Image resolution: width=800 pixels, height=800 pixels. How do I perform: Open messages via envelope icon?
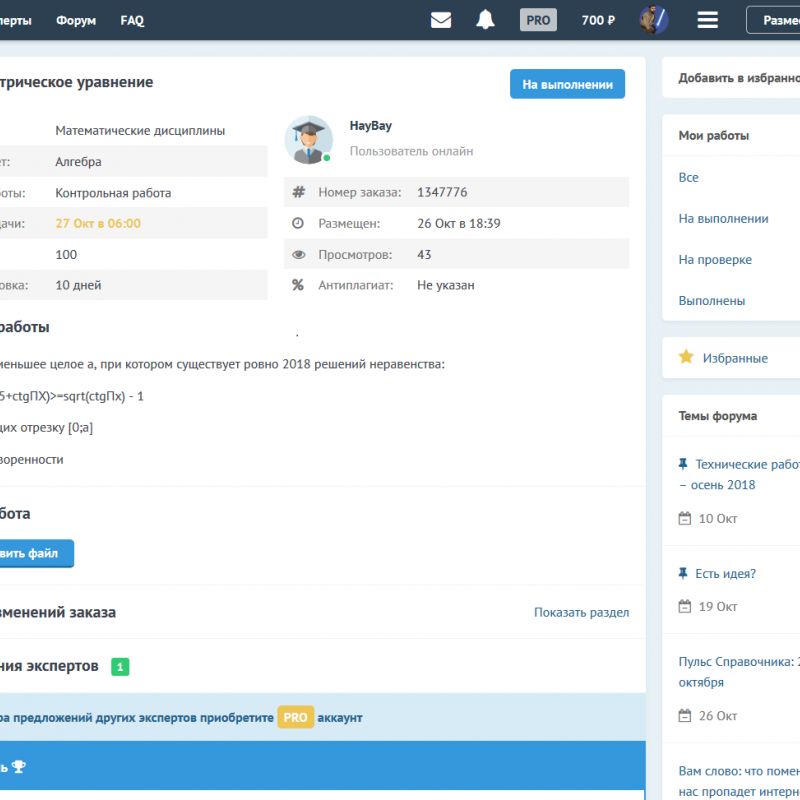[x=441, y=20]
